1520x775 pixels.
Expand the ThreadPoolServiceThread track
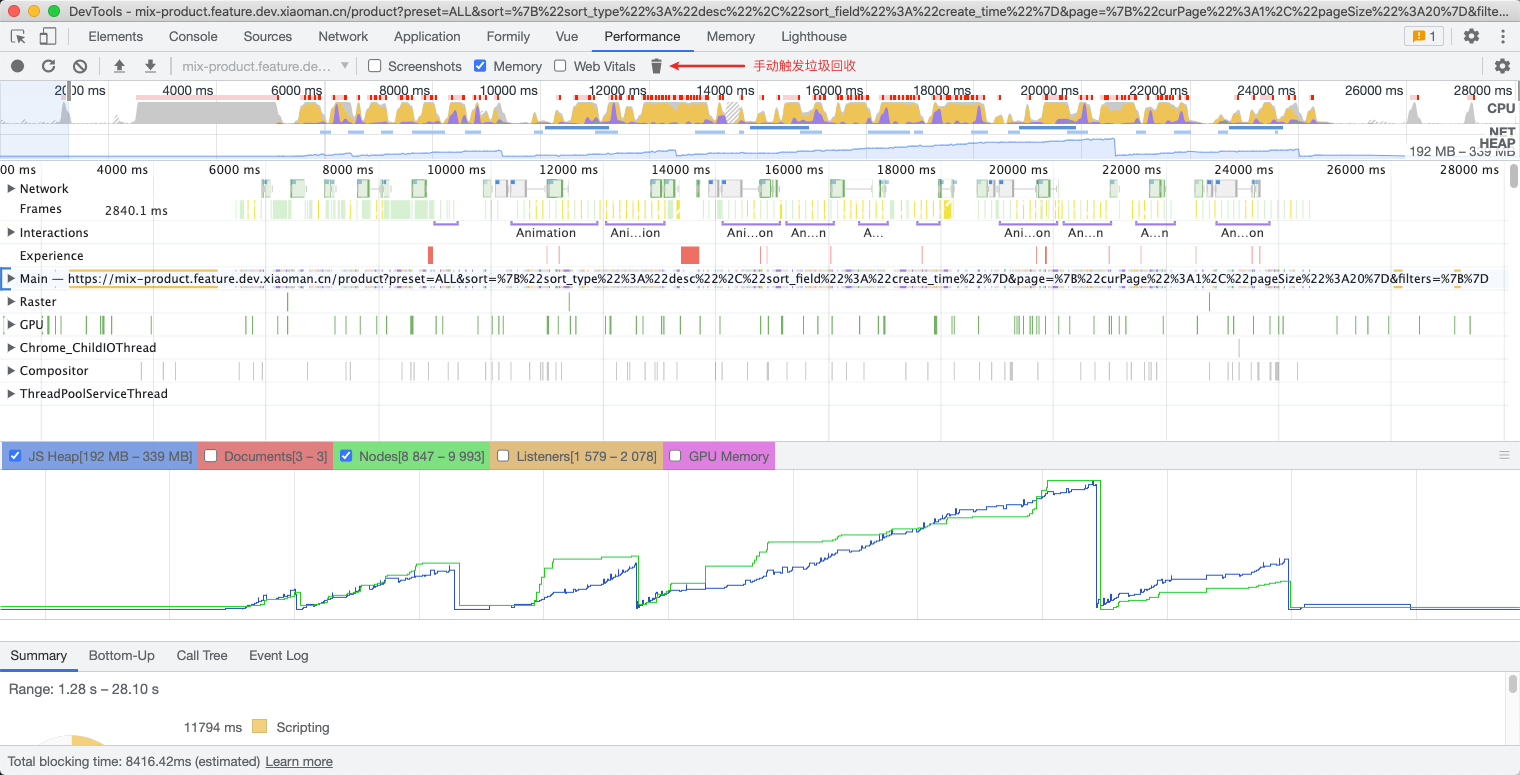pyautogui.click(x=11, y=393)
